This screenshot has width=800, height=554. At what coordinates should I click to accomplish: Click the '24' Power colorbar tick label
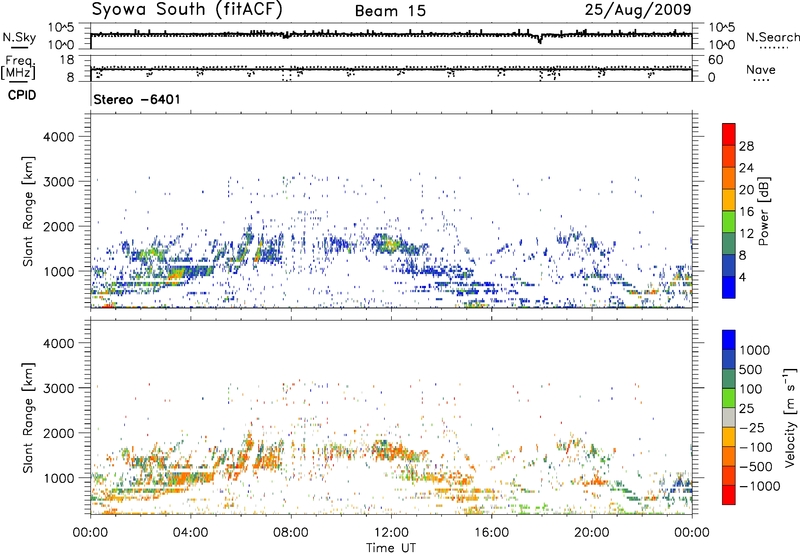point(746,168)
